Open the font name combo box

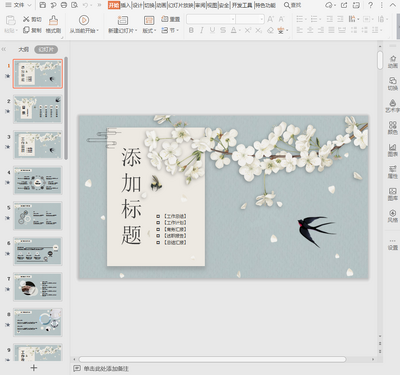[211, 19]
